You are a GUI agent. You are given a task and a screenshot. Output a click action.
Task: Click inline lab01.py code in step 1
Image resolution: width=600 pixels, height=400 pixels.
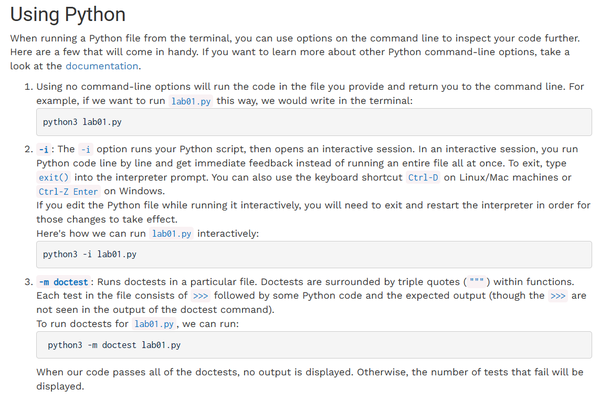click(x=191, y=101)
